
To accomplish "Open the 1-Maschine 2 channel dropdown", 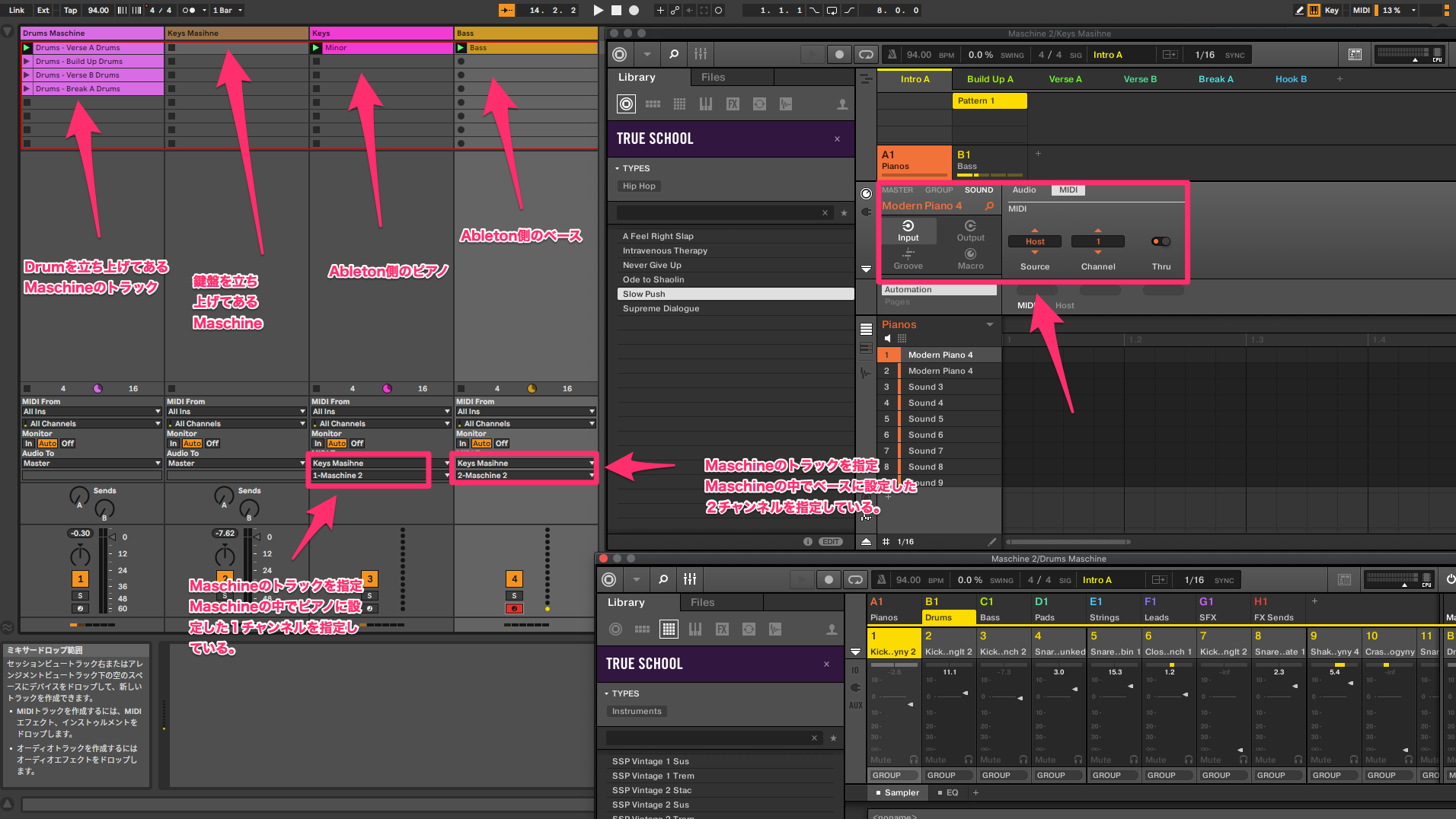I will pyautogui.click(x=370, y=476).
